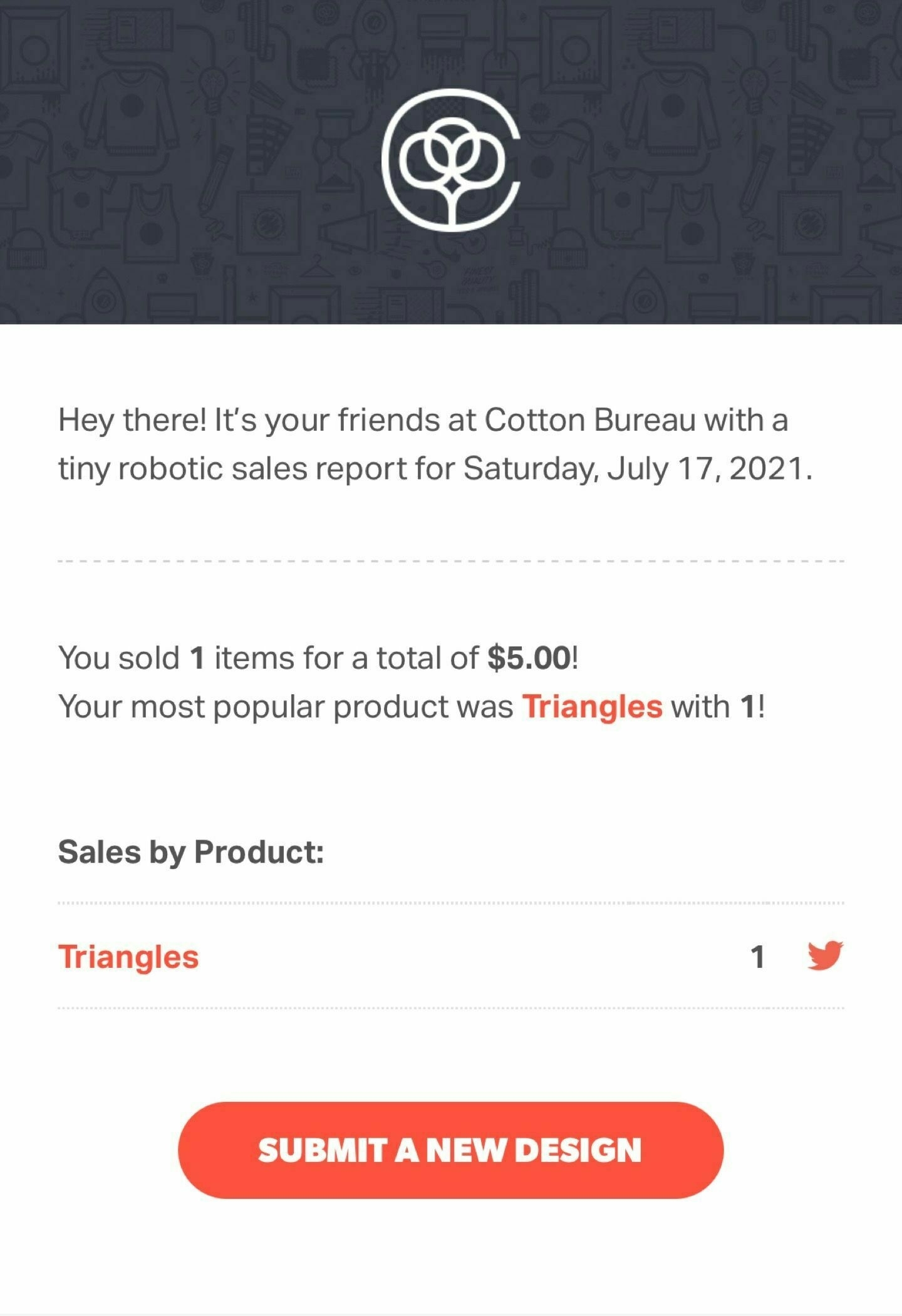Click the dashed divider below the greeting
This screenshot has width=902, height=1316.
coord(451,561)
